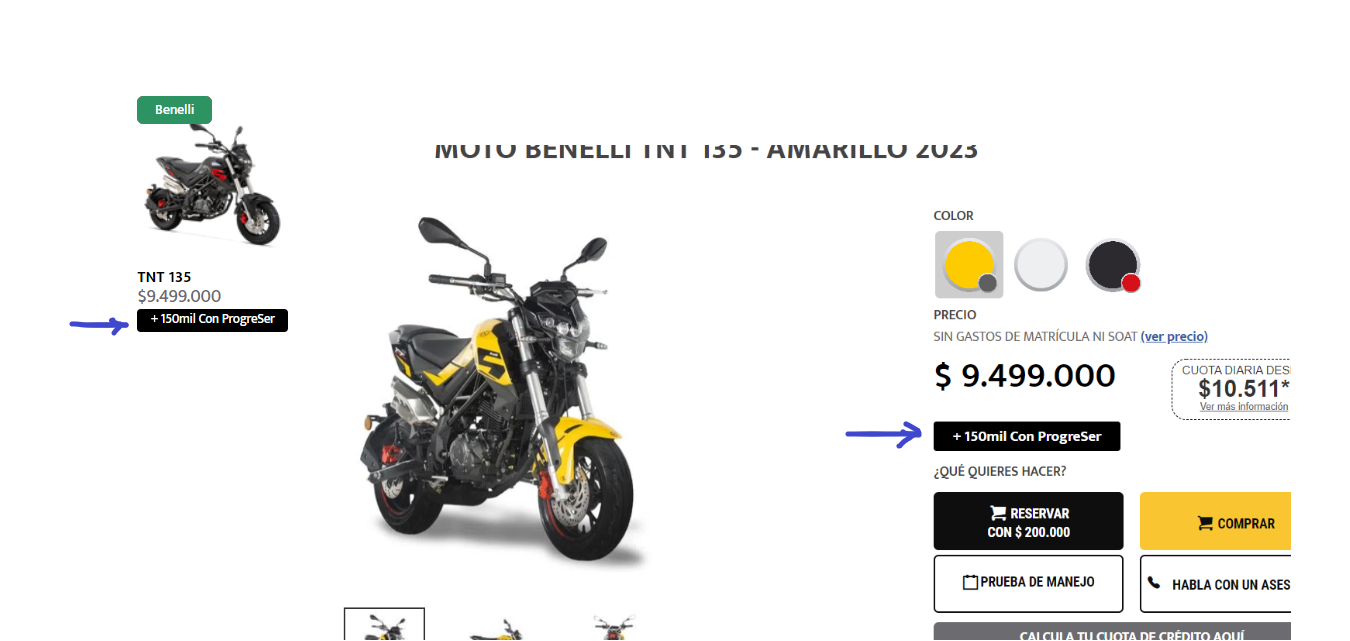Click phone icon beside Habla con un asesor

(1154, 582)
